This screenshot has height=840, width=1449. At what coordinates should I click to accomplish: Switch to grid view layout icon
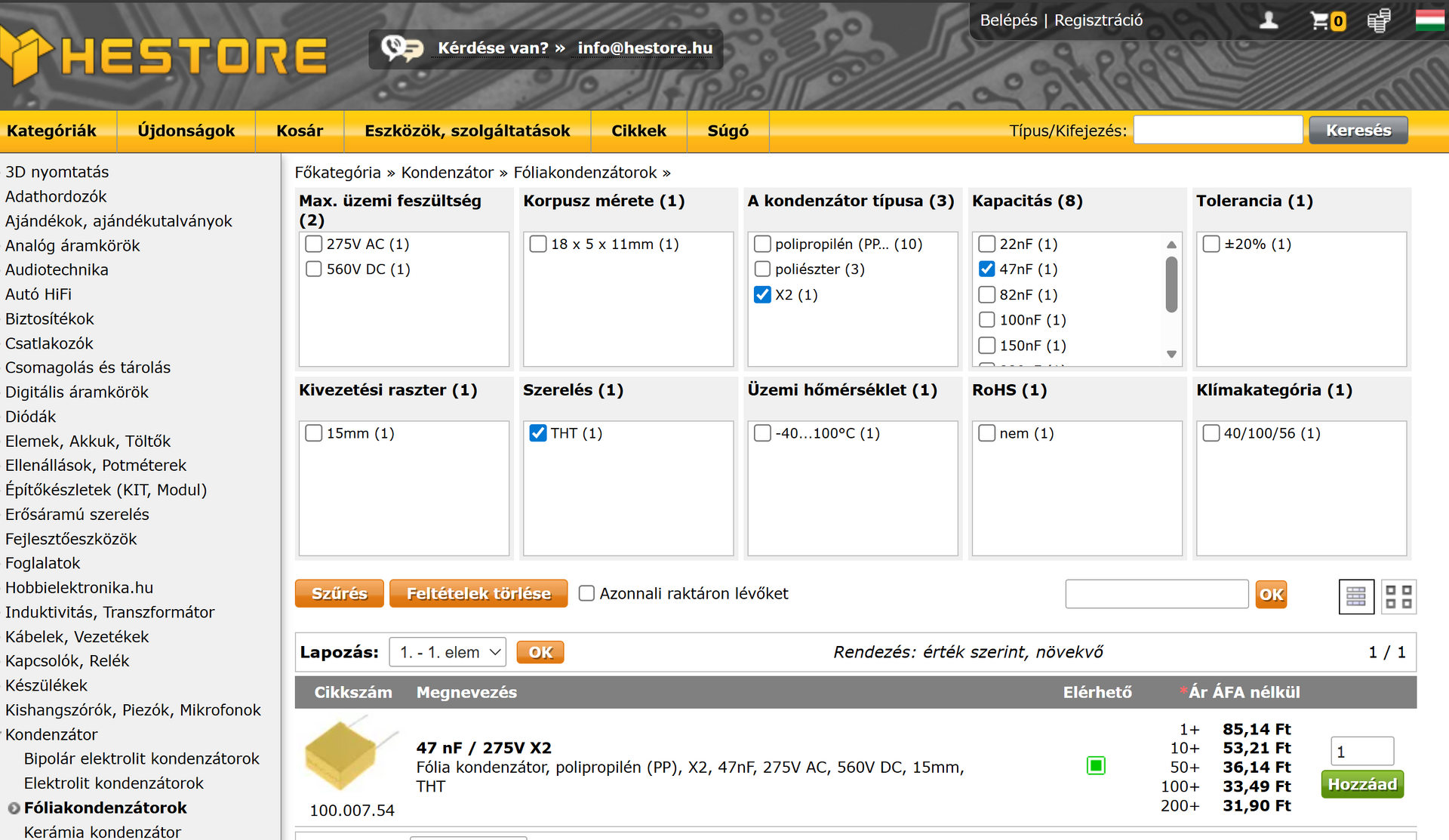coord(1398,597)
